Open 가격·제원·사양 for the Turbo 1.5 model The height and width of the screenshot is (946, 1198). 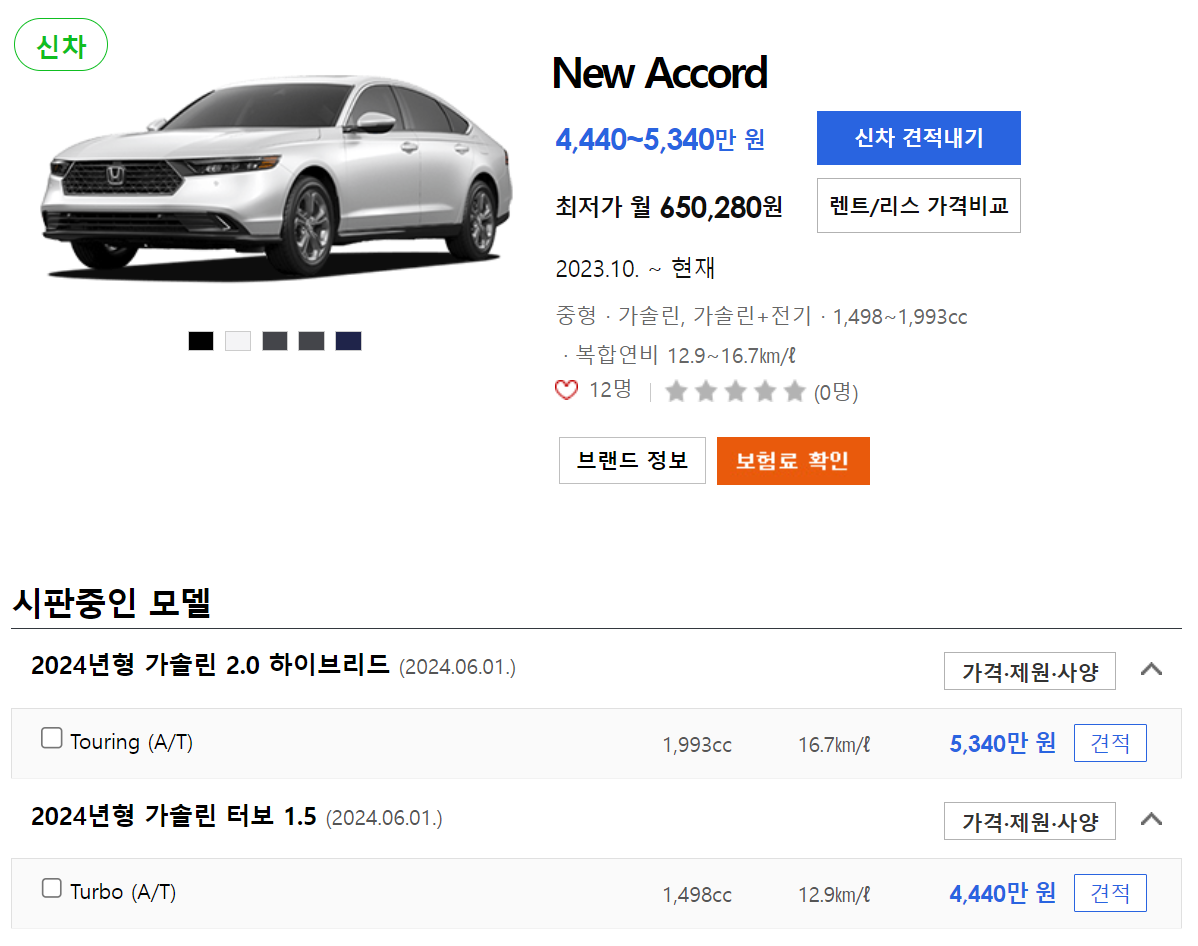point(1029,821)
